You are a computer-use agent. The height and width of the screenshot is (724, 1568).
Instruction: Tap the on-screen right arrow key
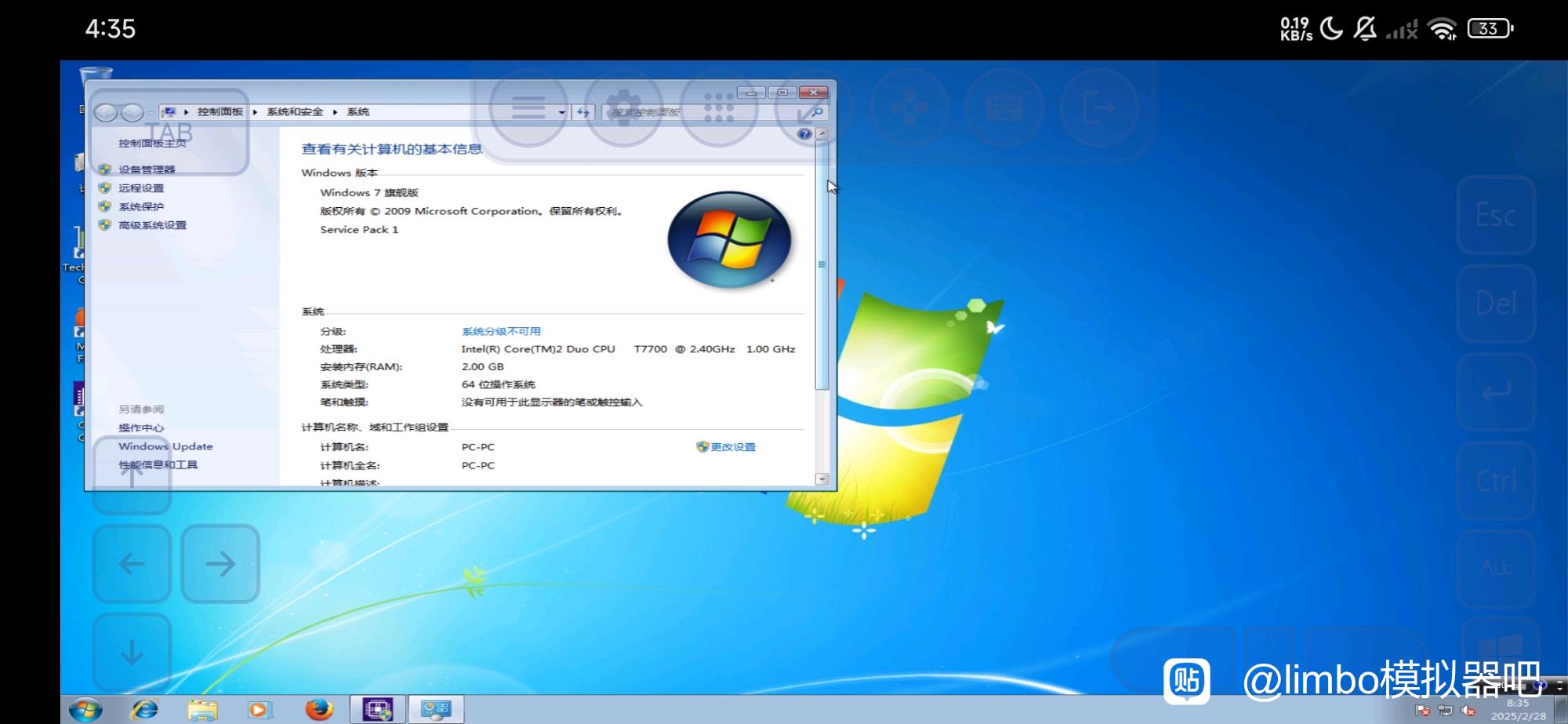220,563
